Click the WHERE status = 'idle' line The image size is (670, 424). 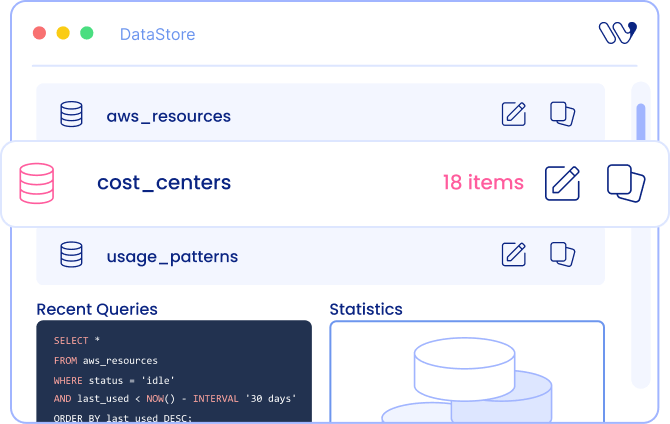(x=114, y=380)
